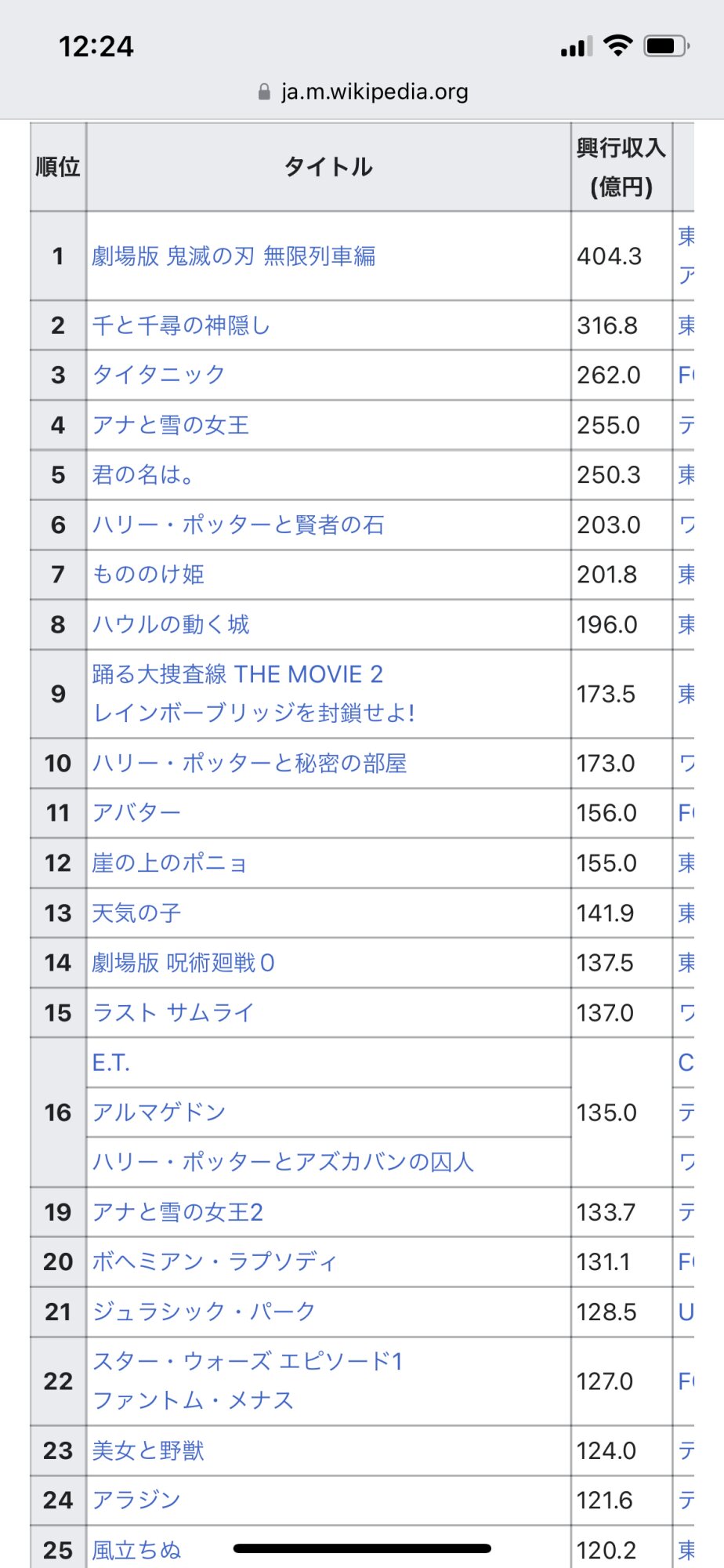Open the ボヘミアン・ラプソディ link
The image size is (724, 1568).
(x=215, y=1262)
